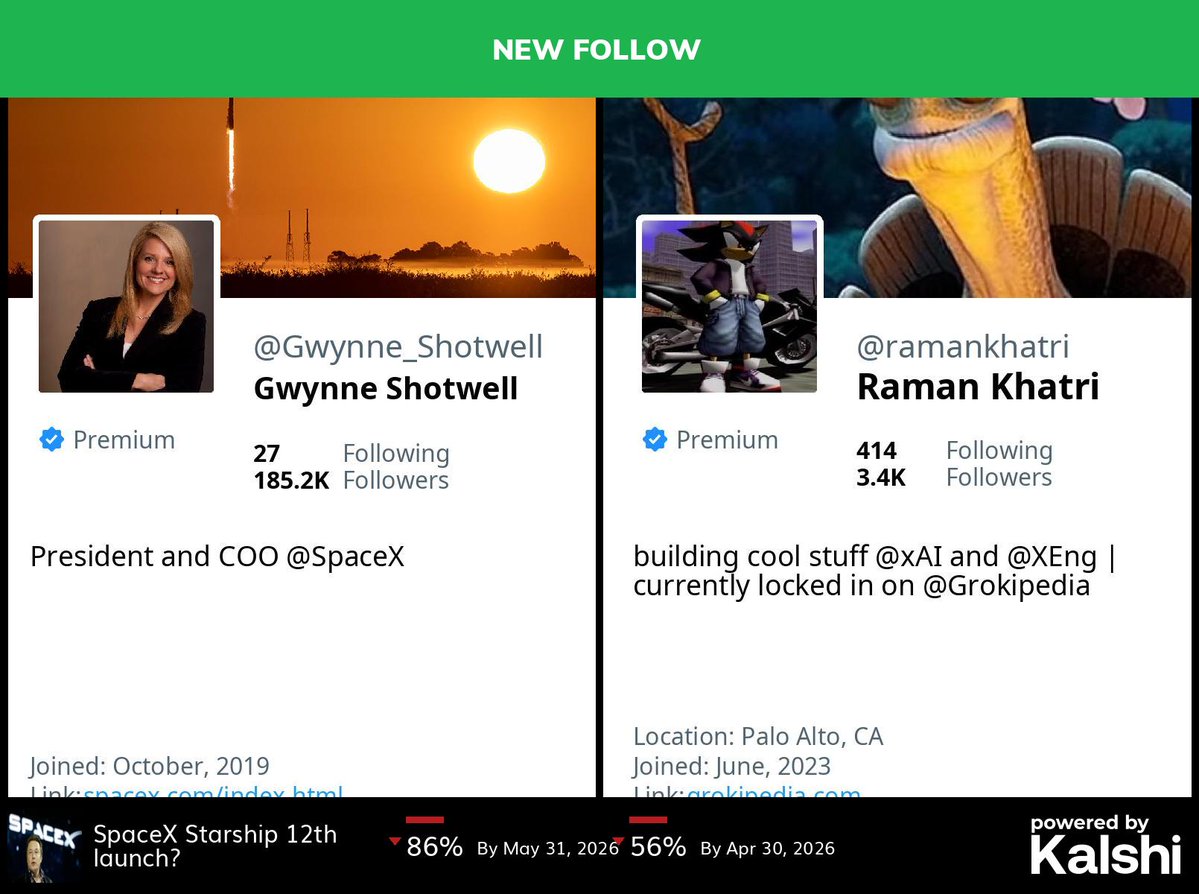Click Gwynne's 185.2K Followers count
Image resolution: width=1199 pixels, height=894 pixels.
click(x=351, y=480)
